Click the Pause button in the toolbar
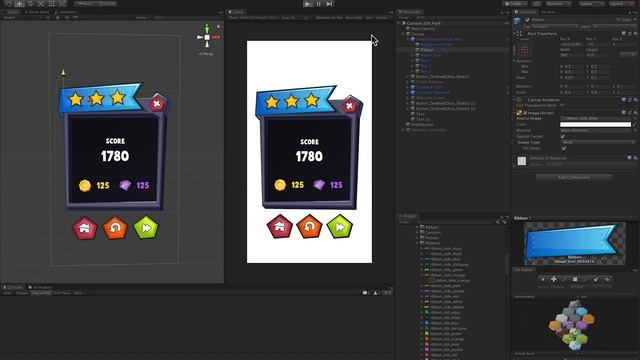640x360 pixels. coord(318,4)
